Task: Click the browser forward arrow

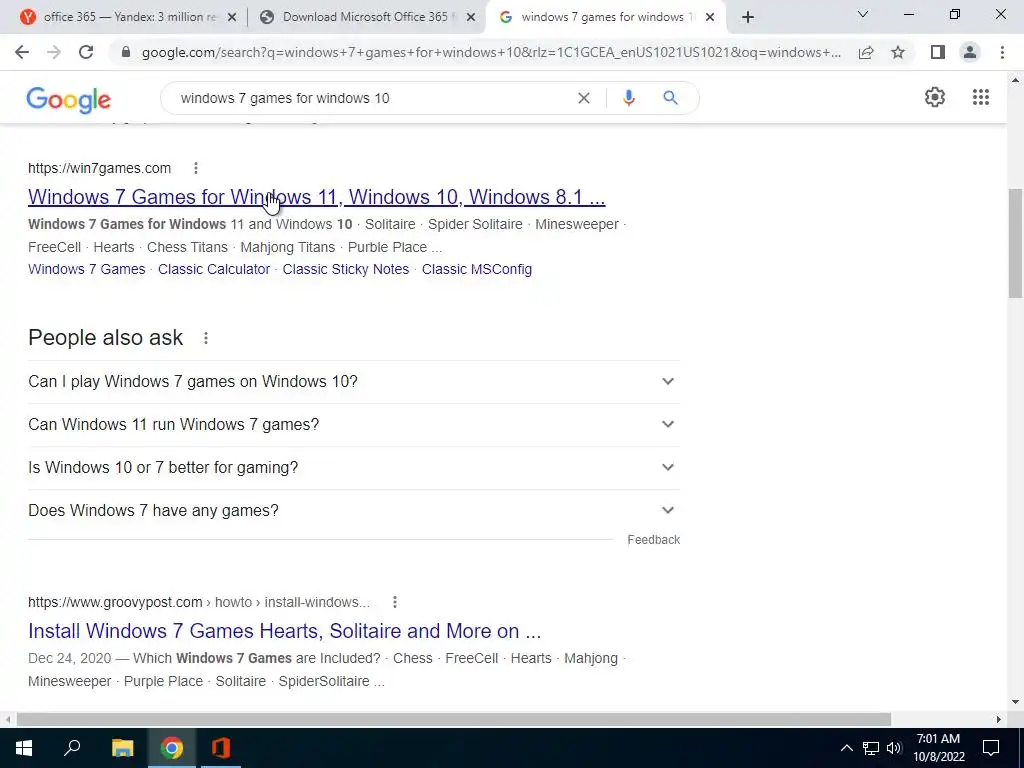Action: (54, 52)
